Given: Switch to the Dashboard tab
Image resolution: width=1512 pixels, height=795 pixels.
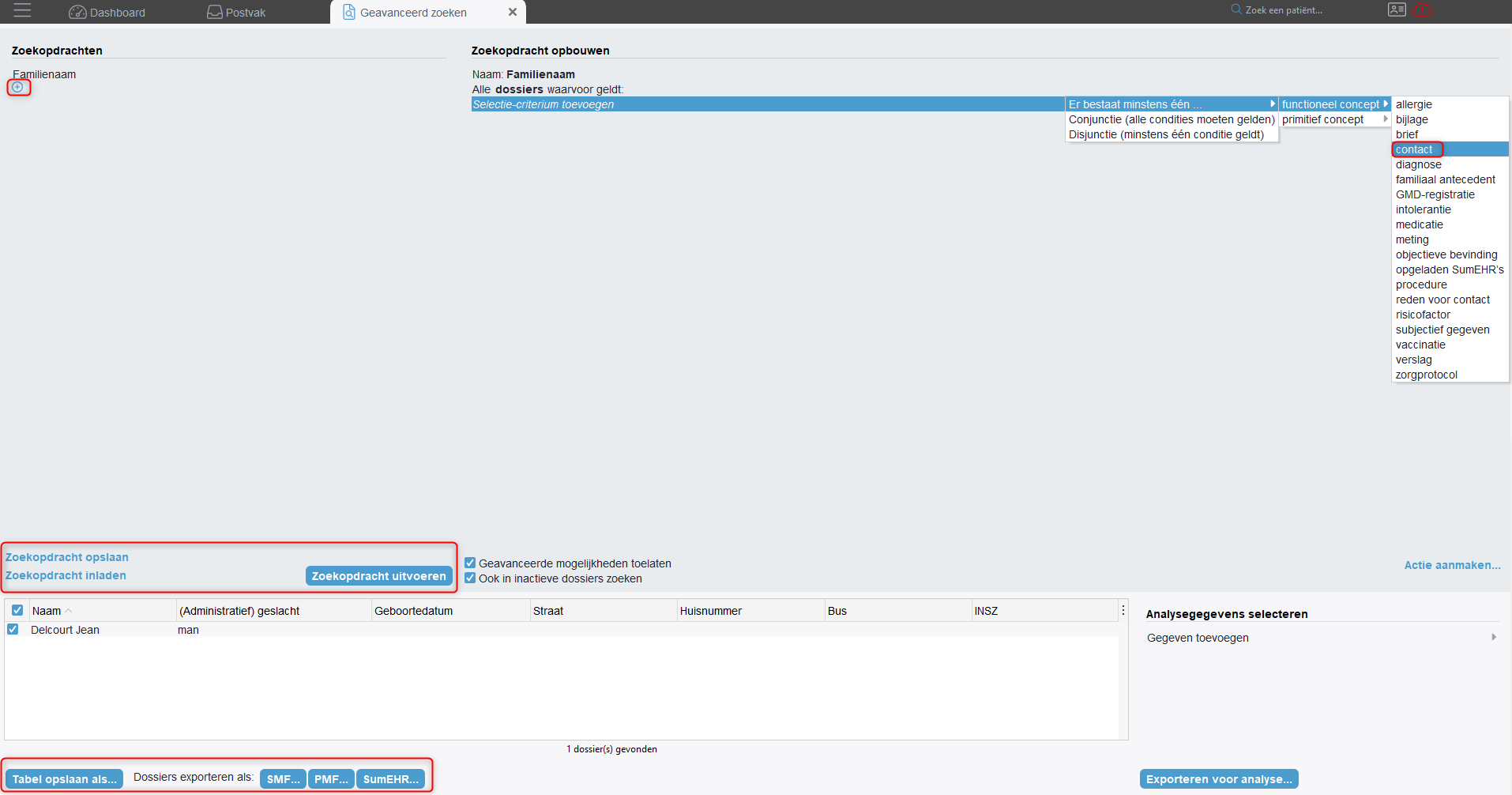Looking at the screenshot, I should point(107,12).
